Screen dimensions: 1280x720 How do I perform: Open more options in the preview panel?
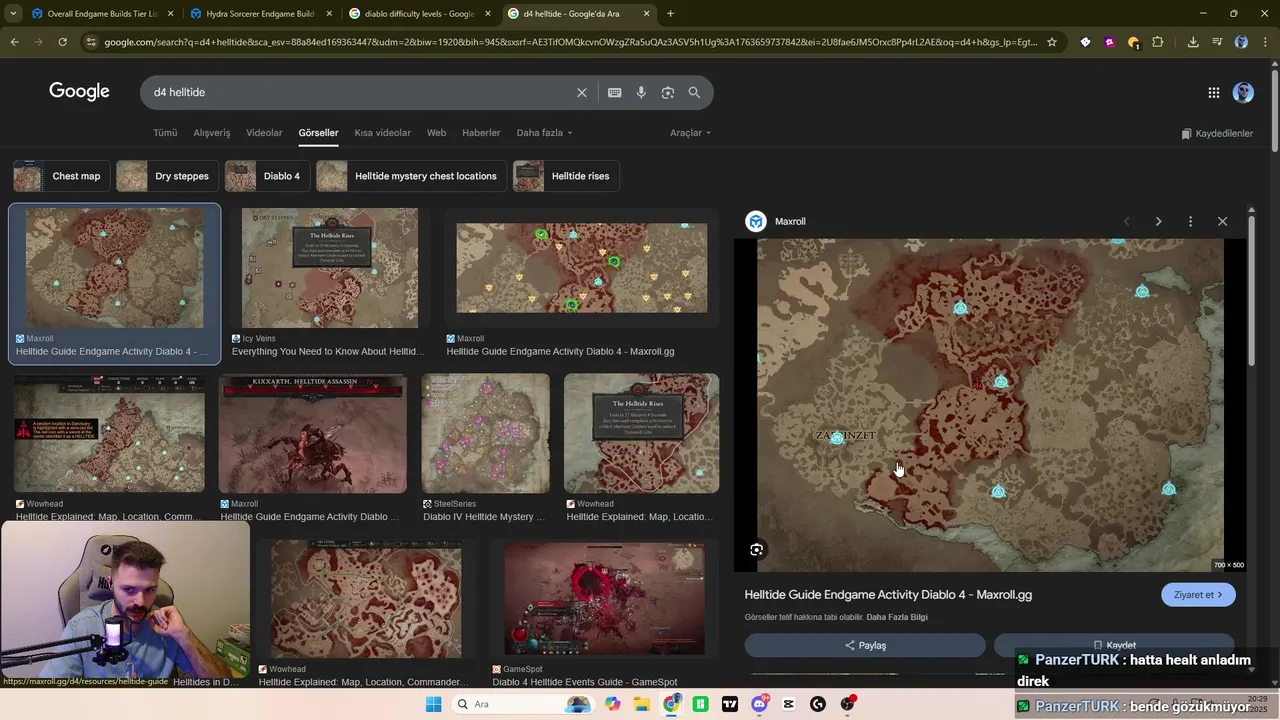tap(1190, 221)
